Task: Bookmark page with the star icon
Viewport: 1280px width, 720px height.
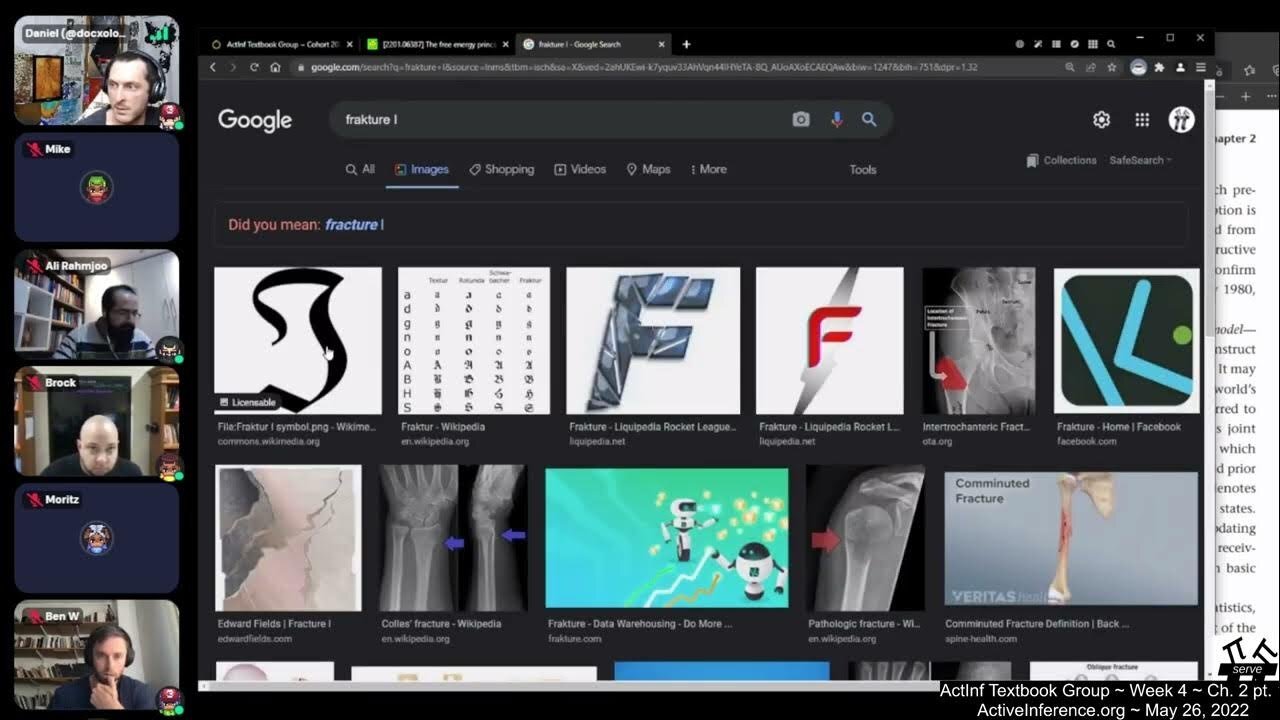Action: pos(1111,67)
